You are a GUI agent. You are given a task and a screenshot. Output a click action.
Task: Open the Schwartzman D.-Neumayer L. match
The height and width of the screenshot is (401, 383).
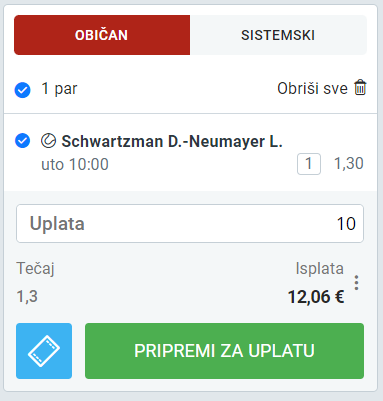172,141
